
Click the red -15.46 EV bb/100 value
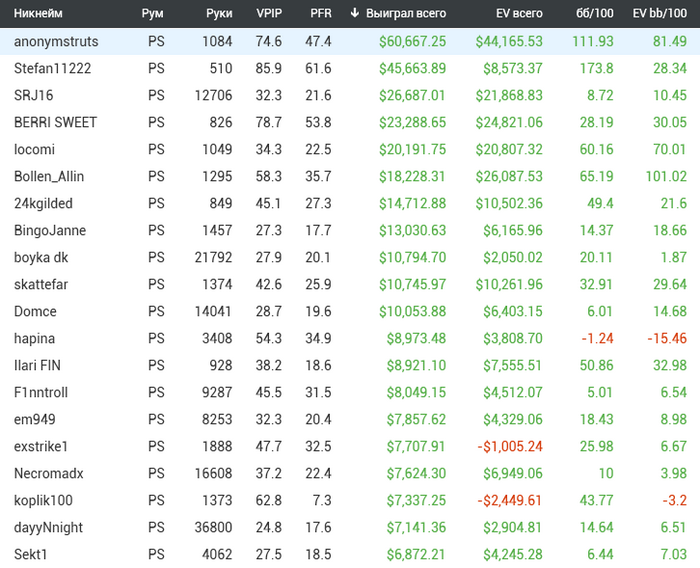coord(667,338)
